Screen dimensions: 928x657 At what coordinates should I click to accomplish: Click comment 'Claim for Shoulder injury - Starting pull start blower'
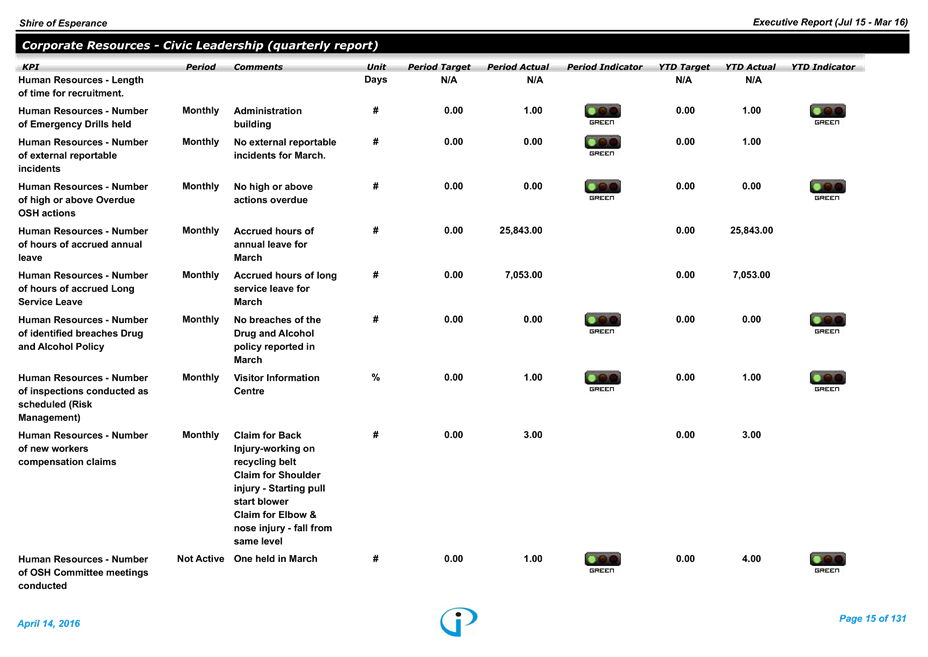coord(279,488)
